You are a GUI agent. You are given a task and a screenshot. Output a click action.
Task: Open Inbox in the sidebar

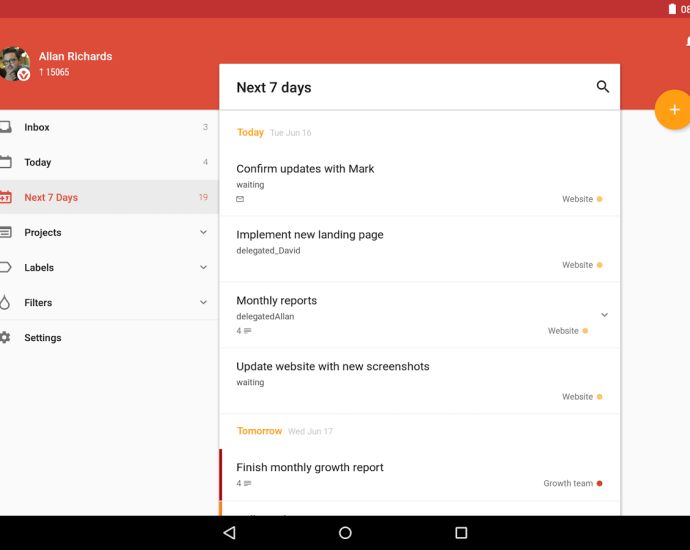tap(109, 127)
